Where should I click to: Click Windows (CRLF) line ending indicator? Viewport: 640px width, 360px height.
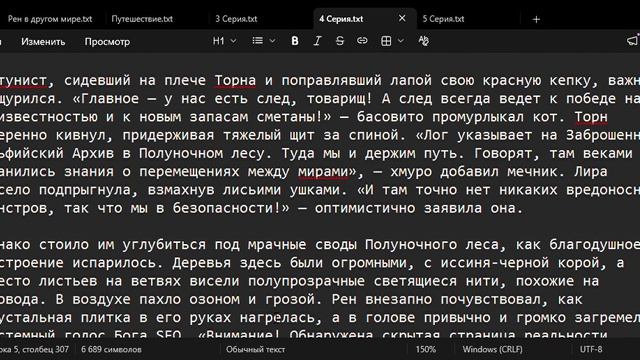(492, 349)
